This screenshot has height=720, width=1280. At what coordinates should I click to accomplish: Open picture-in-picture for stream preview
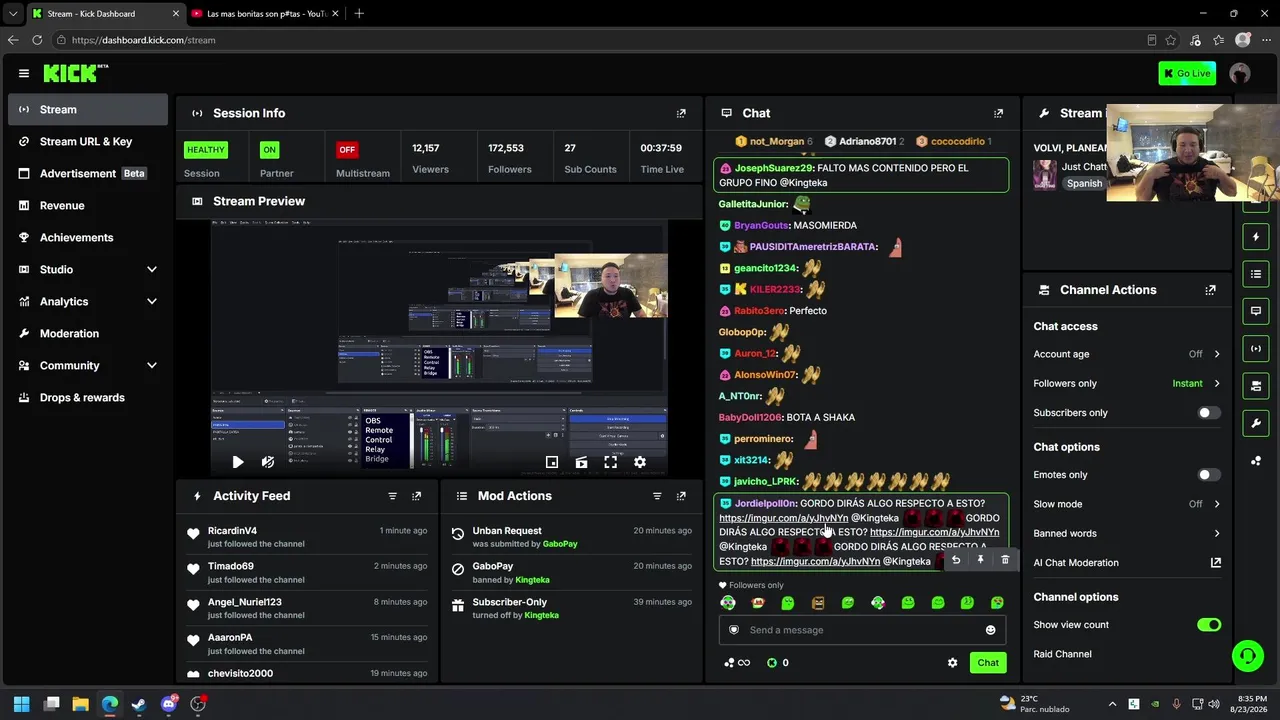pyautogui.click(x=552, y=462)
